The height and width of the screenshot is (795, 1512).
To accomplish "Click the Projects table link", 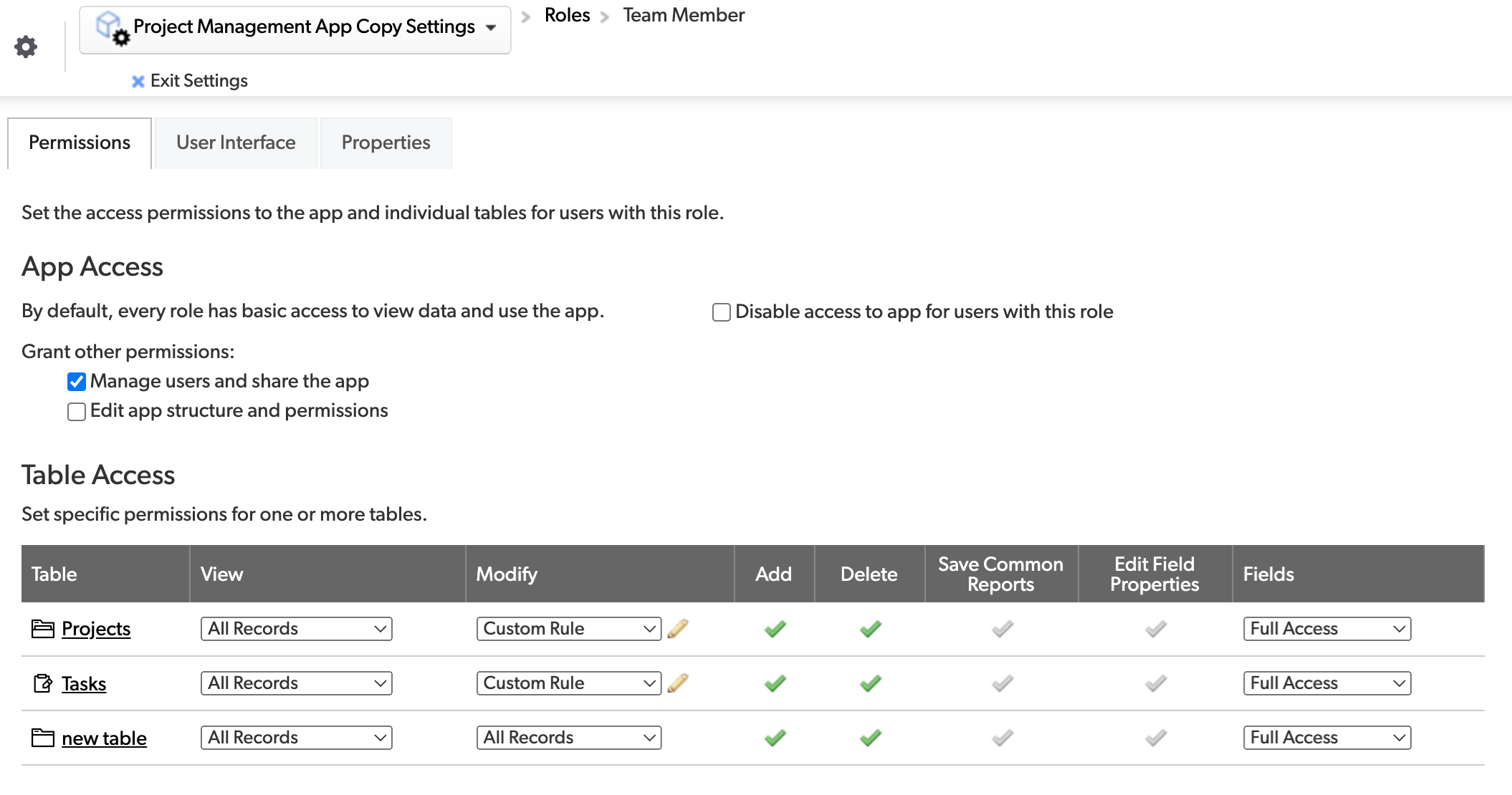I will coord(96,628).
